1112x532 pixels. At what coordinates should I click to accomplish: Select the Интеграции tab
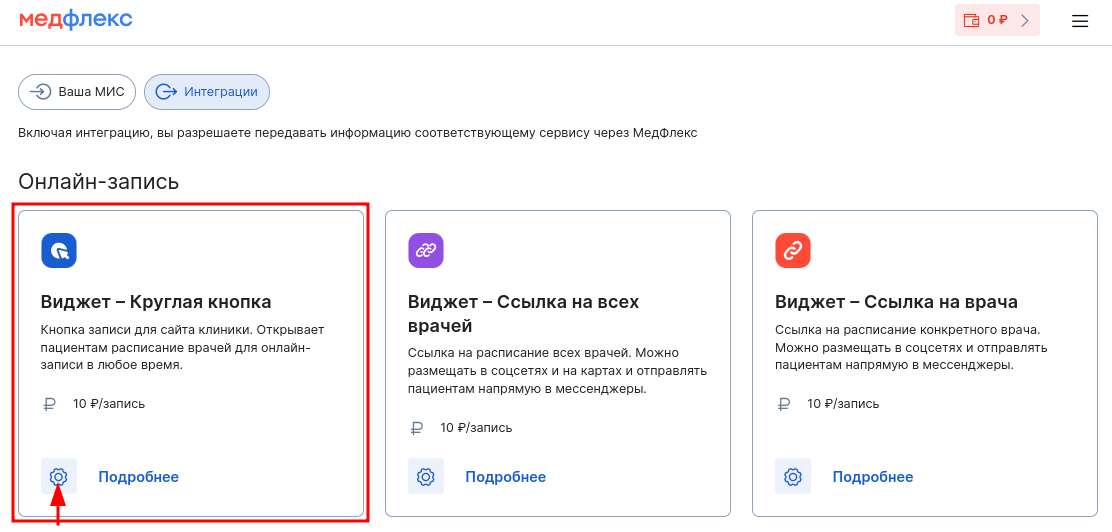207,92
